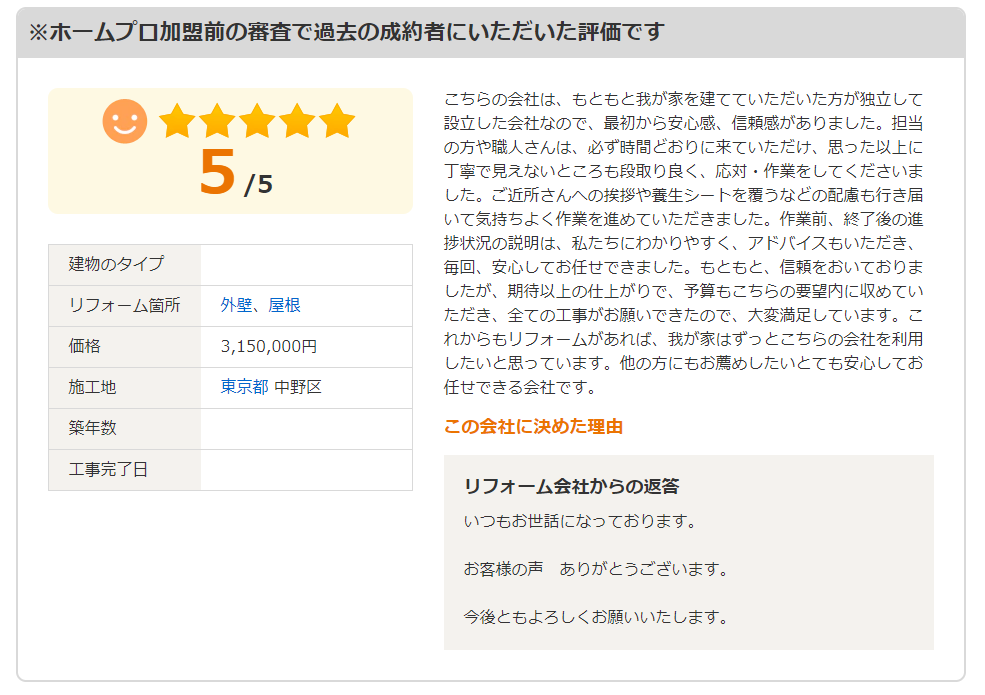
Task: Click the お客様の声 ありがとうございます reply line
Action: 595,569
